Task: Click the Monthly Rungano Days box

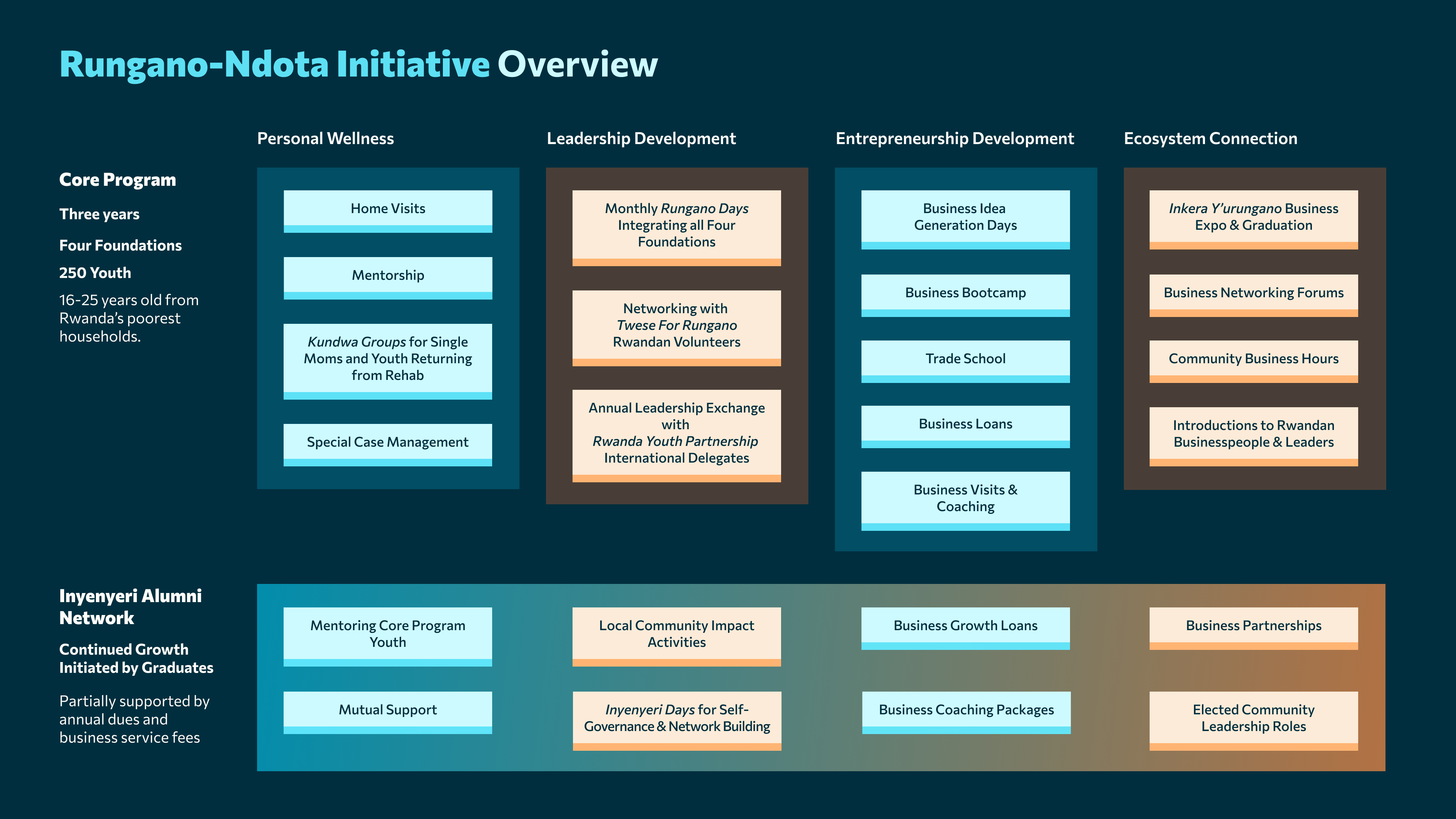Action: point(676,227)
